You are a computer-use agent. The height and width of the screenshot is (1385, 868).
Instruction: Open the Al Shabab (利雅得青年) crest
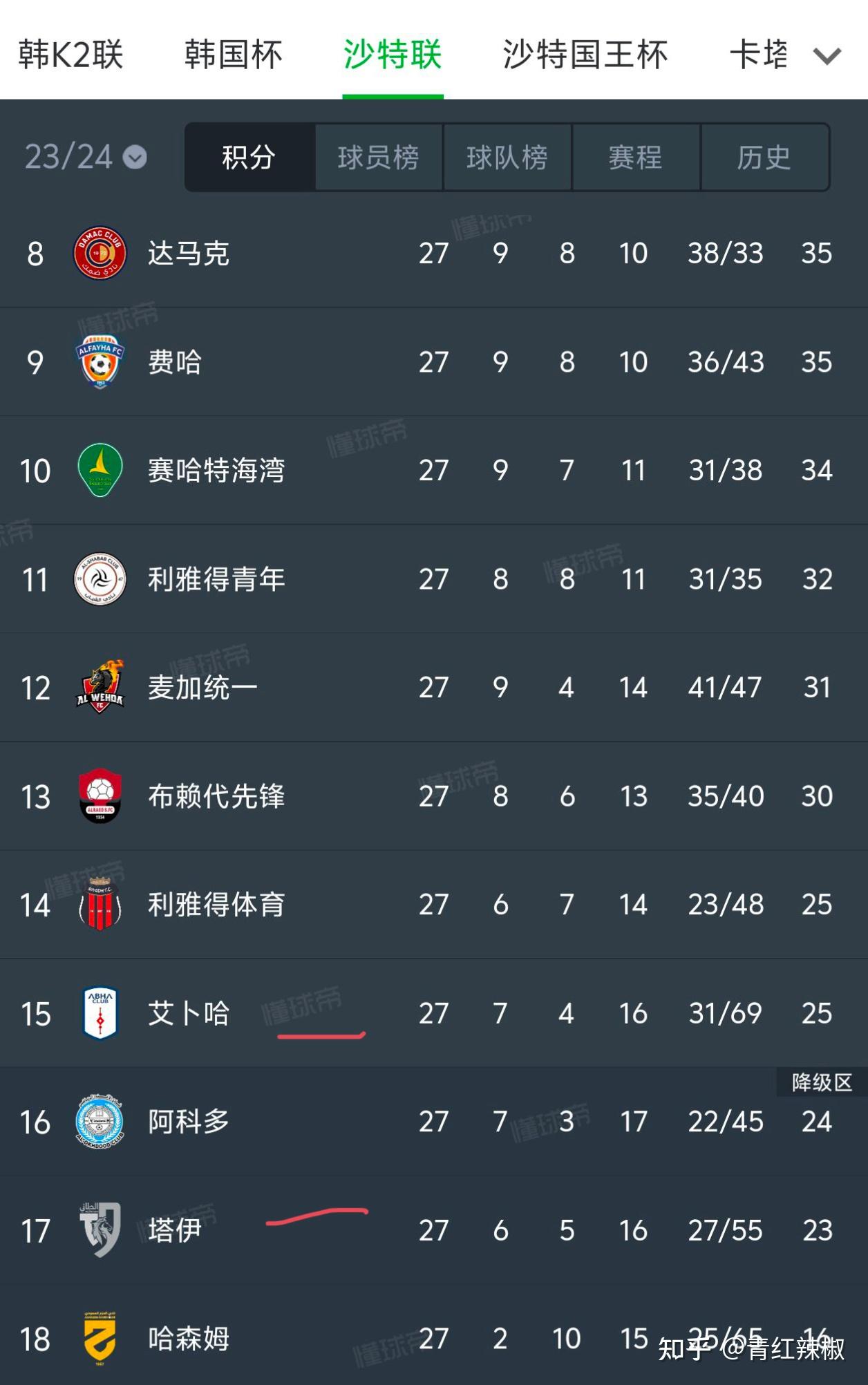[x=100, y=579]
